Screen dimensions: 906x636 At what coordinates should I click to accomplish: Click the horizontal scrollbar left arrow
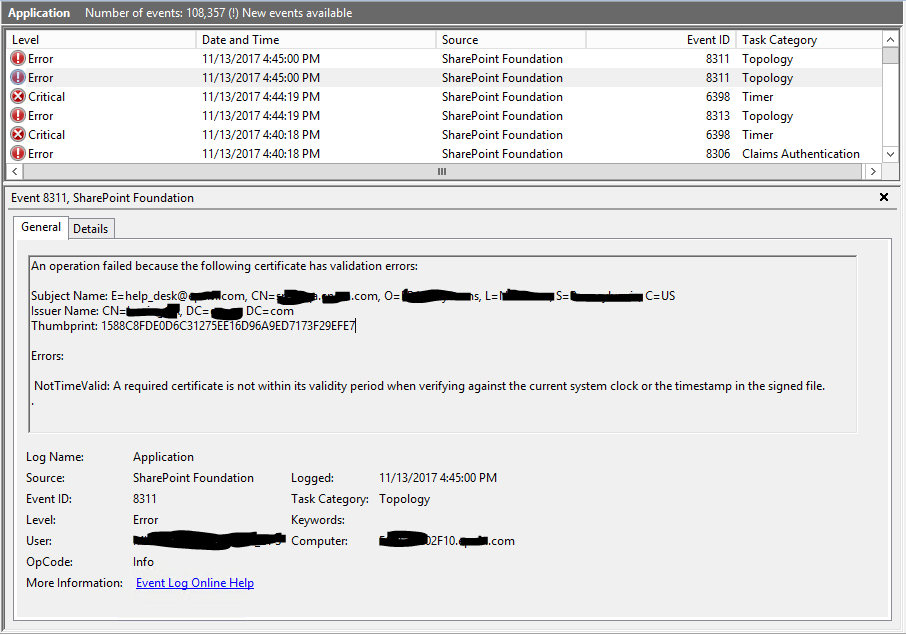pyautogui.click(x=14, y=172)
